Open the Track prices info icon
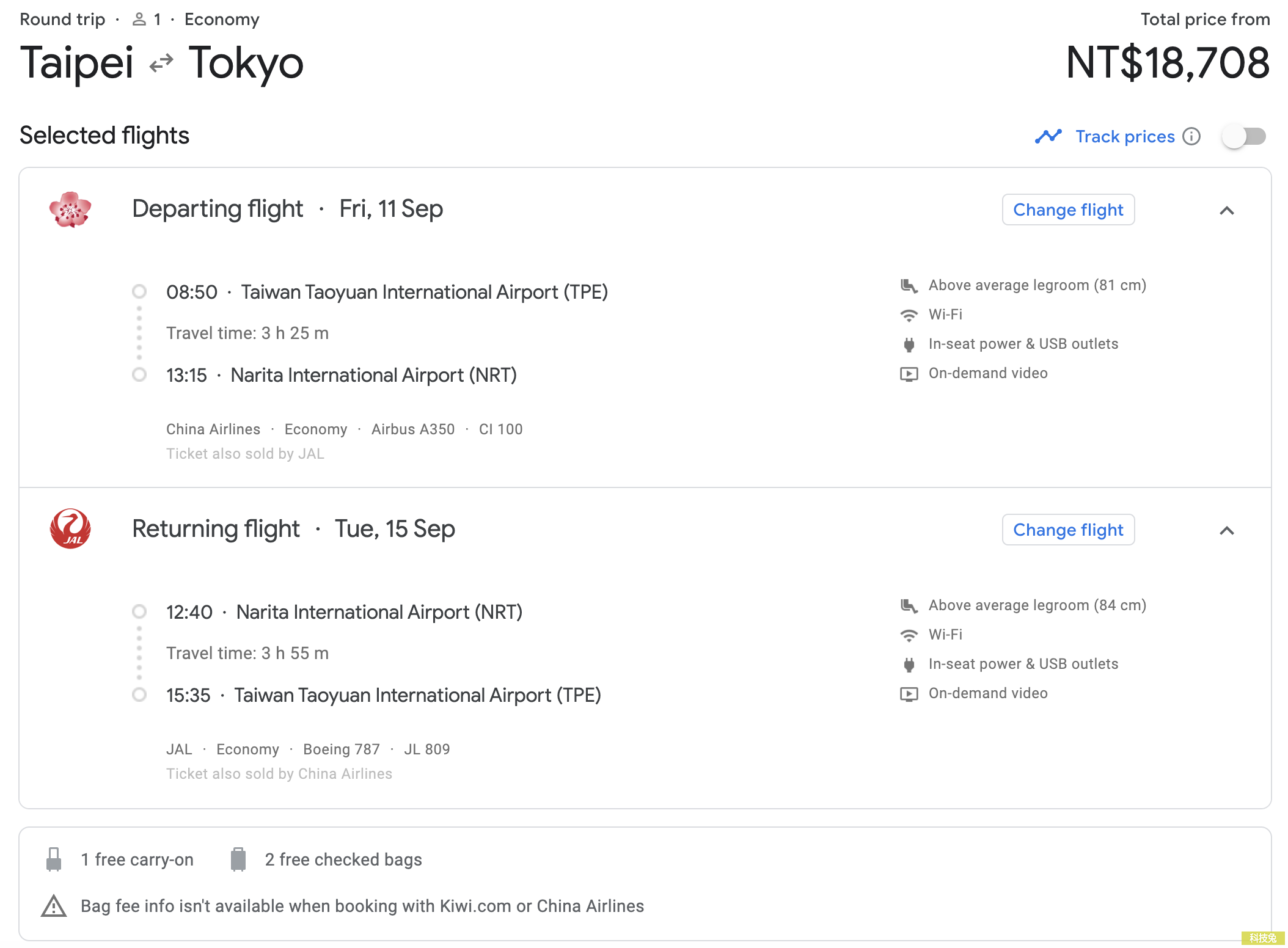 [1191, 136]
